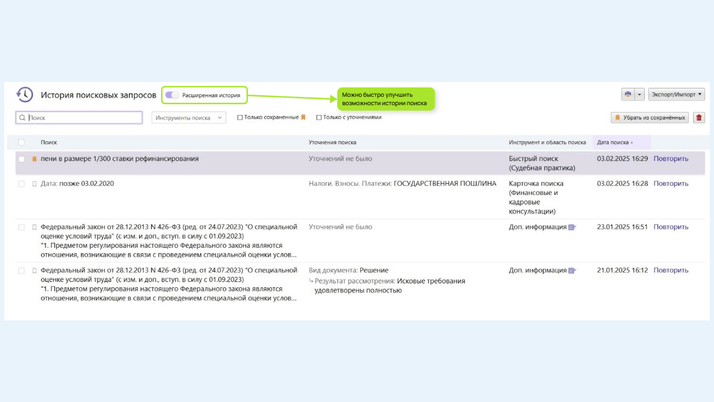Open the Инструменты поиска dropdown
Image resolution: width=714 pixels, height=402 pixels.
pos(189,117)
